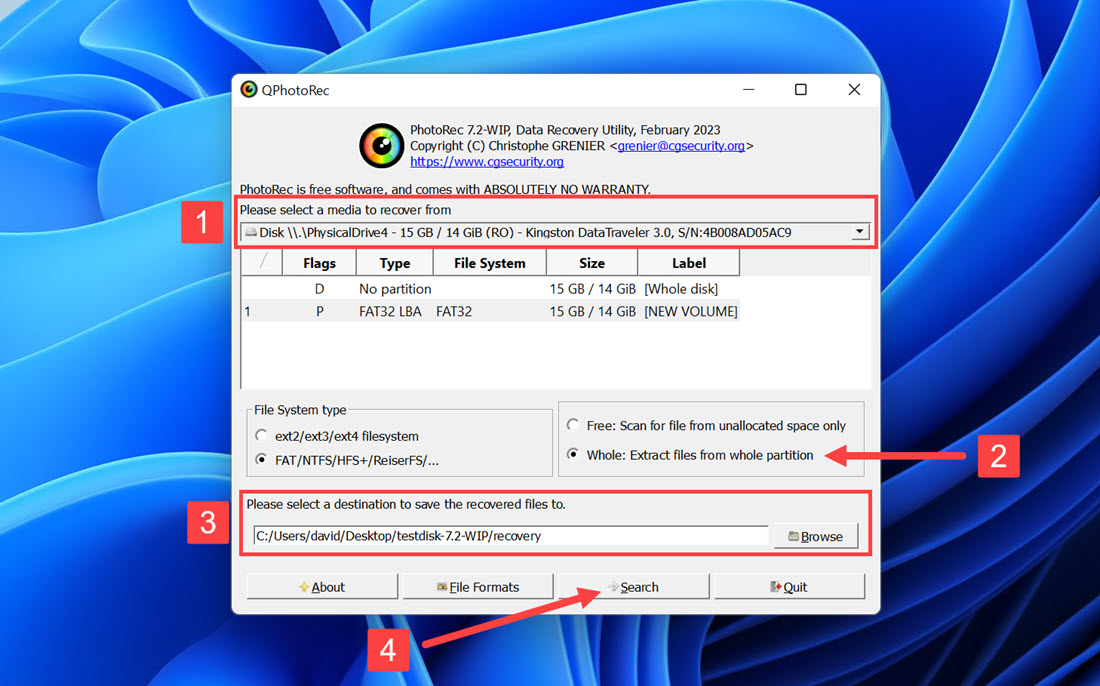The image size is (1100, 686).
Task: Close the QPhotoRec window
Action: coord(854,90)
